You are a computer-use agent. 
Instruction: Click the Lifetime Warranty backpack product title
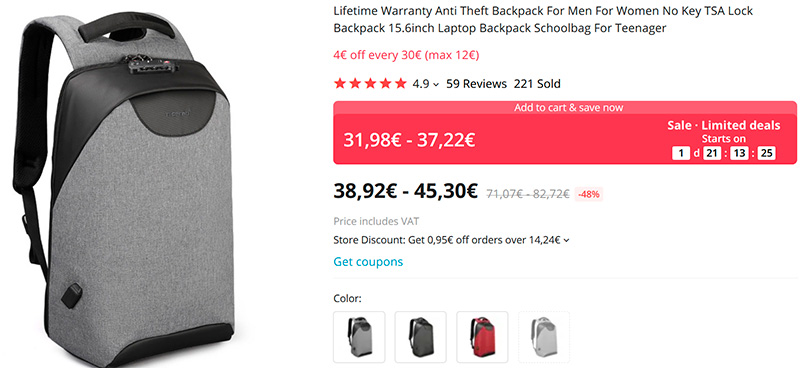(x=543, y=19)
